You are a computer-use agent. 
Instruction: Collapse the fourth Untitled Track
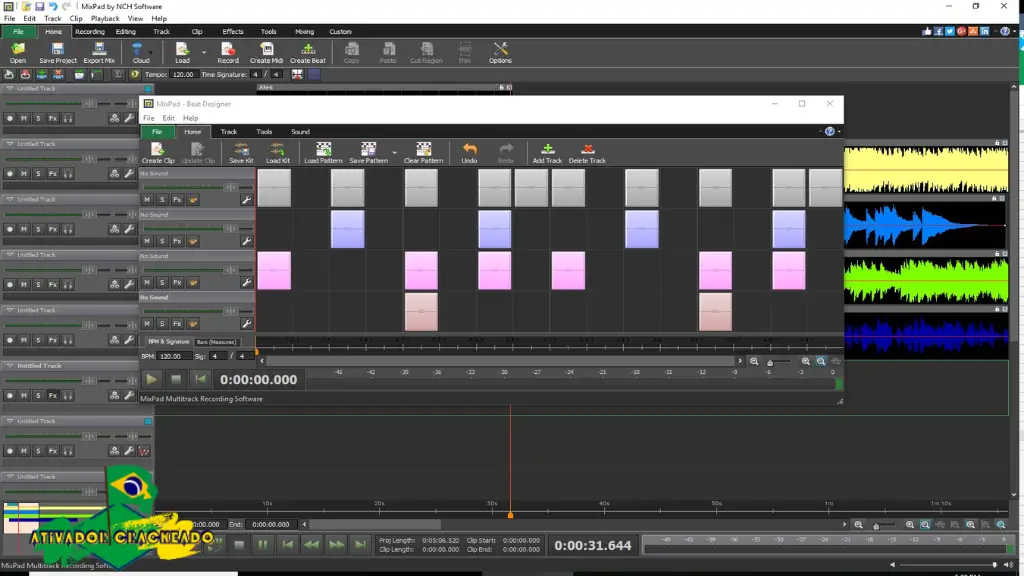10,255
